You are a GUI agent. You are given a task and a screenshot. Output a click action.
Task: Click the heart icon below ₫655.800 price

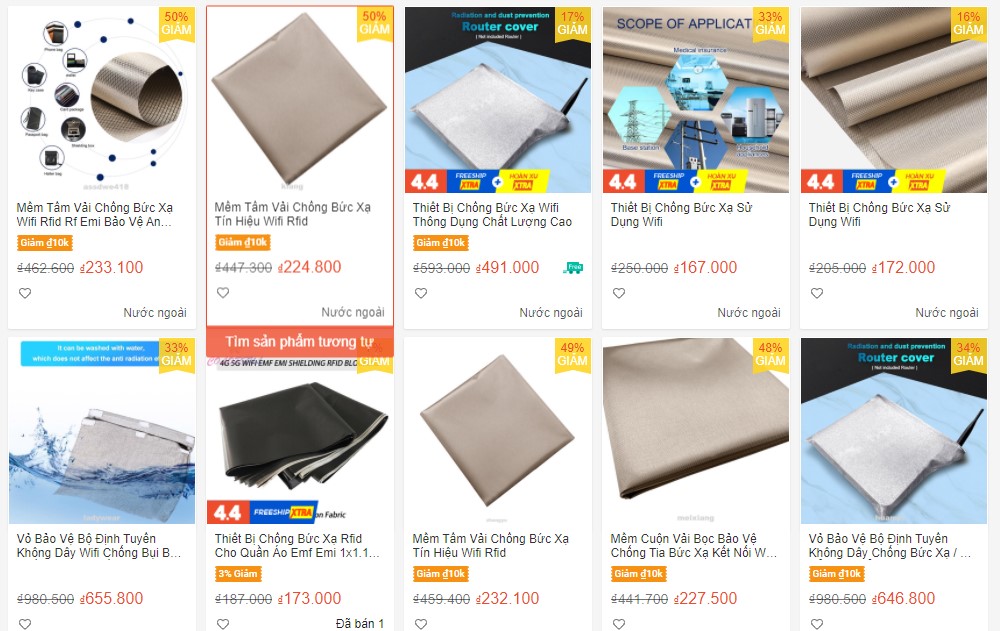coord(25,624)
